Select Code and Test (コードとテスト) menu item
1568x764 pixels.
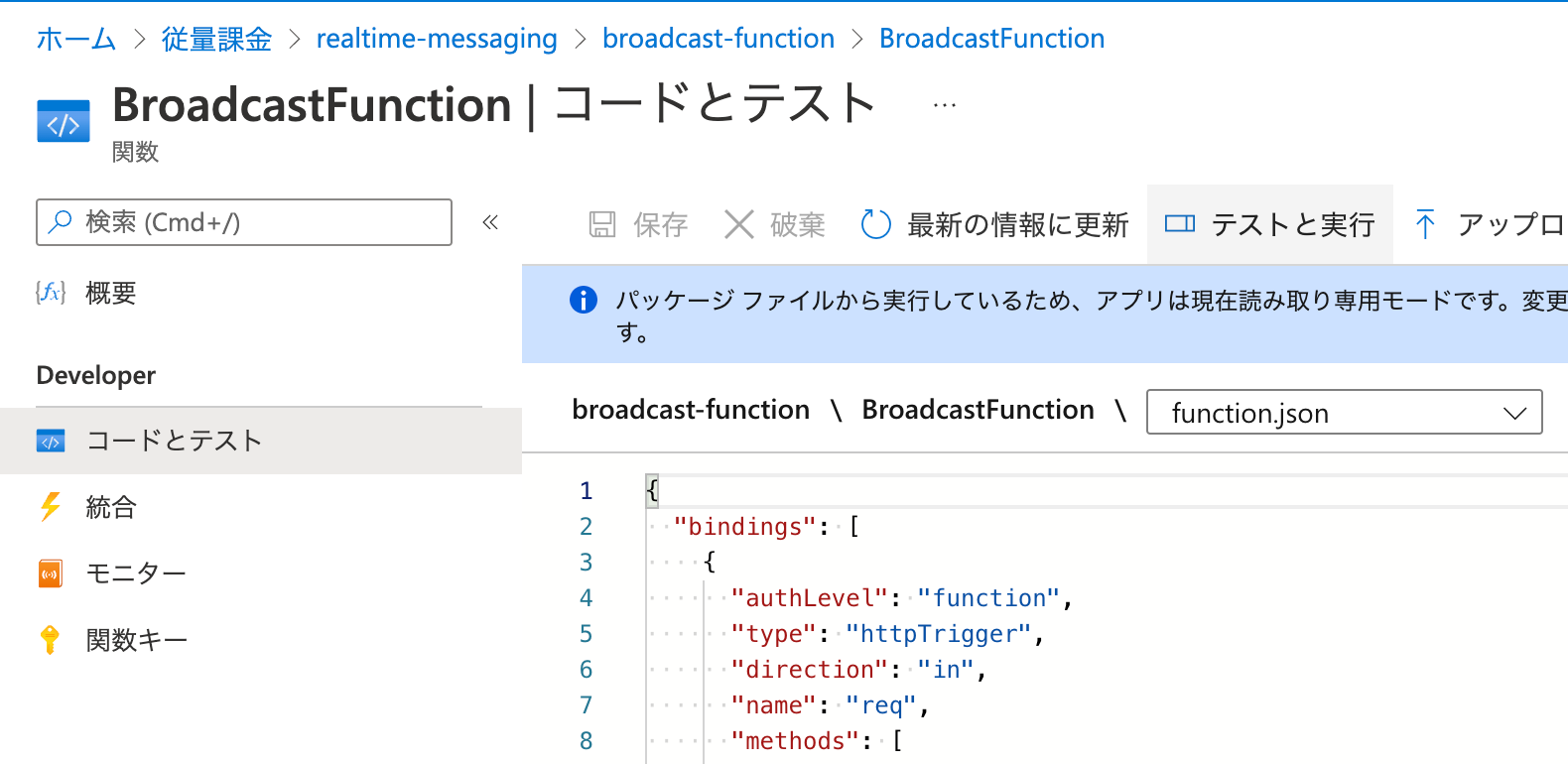[174, 441]
